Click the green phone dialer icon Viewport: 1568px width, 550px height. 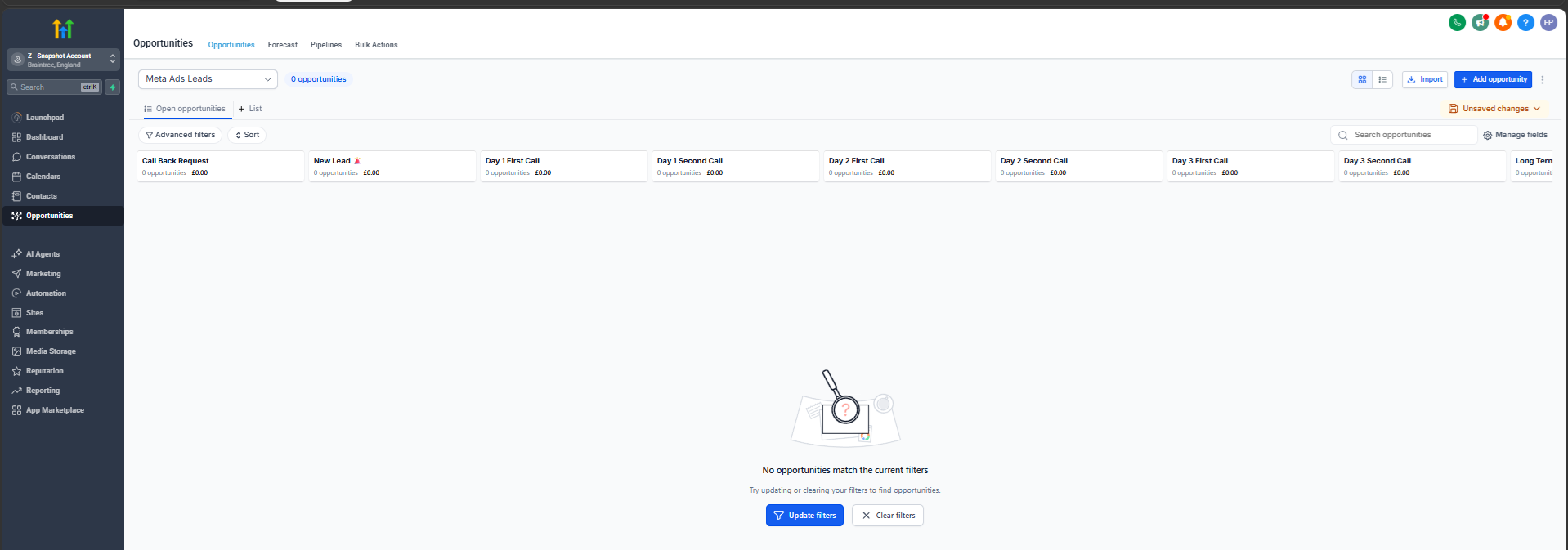point(1457,23)
